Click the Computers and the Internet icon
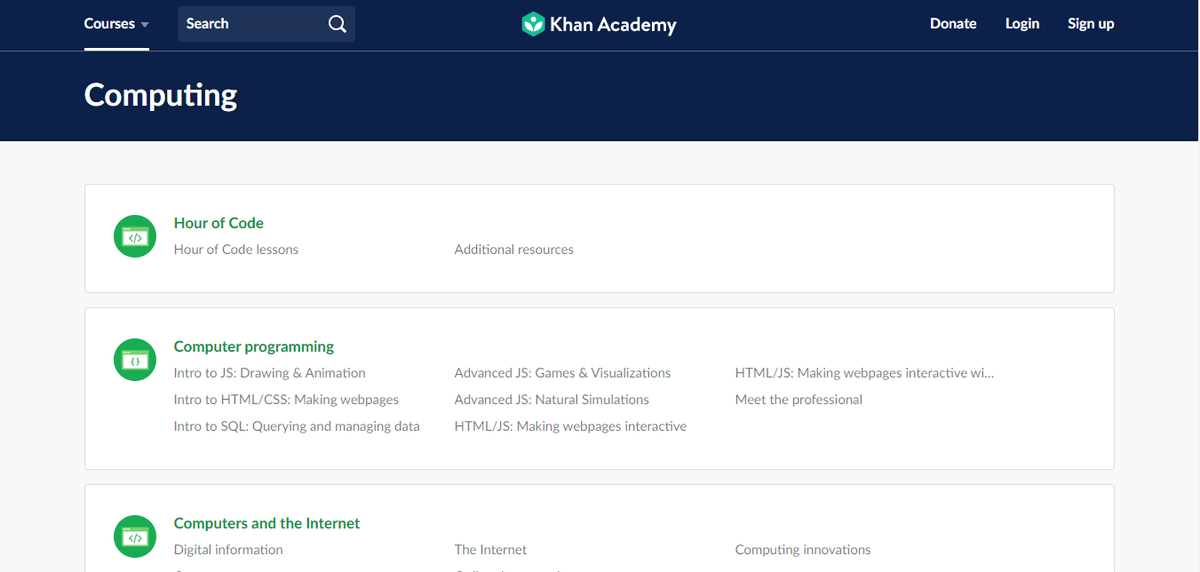This screenshot has width=1200, height=572. coord(135,537)
